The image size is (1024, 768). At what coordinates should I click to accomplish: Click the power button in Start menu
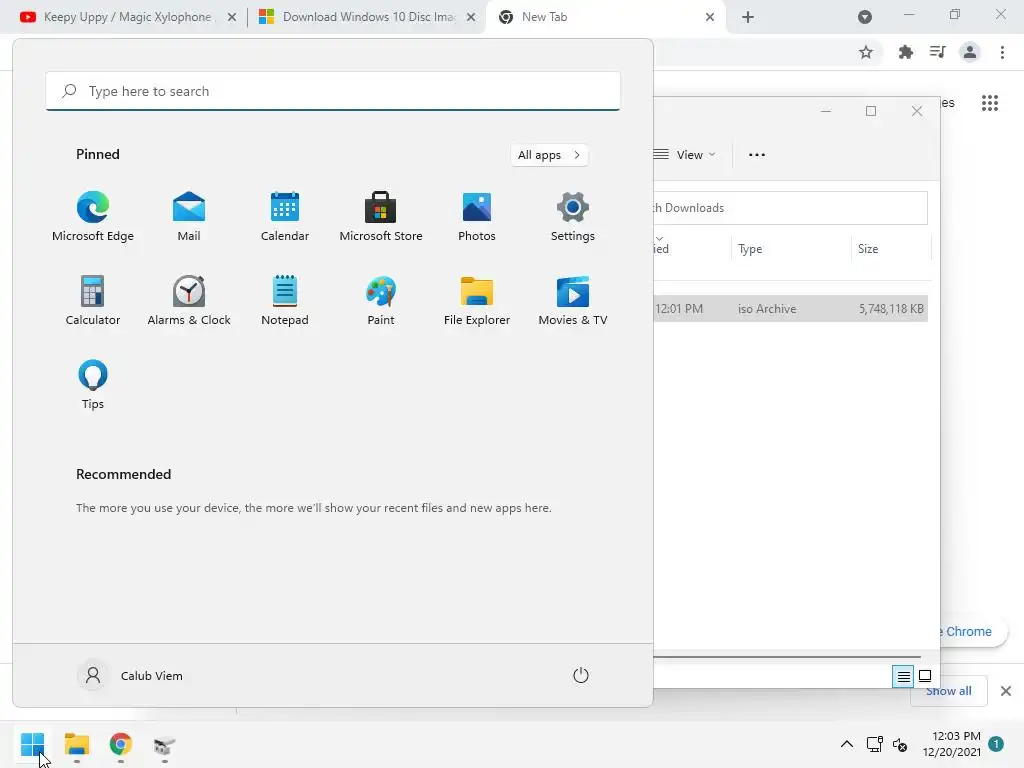581,675
